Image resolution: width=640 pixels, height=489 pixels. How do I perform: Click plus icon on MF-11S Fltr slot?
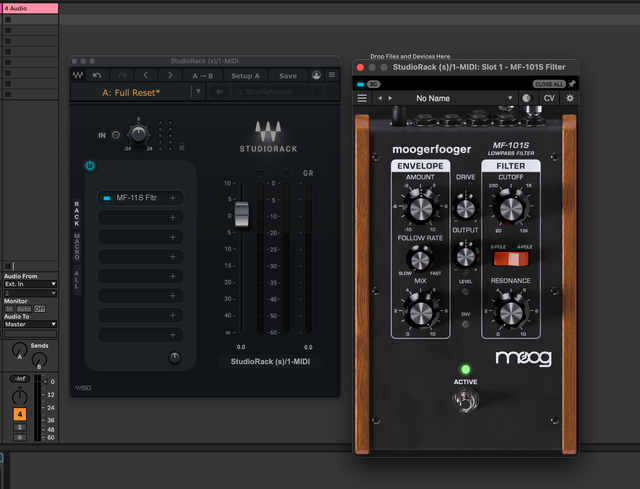click(173, 198)
